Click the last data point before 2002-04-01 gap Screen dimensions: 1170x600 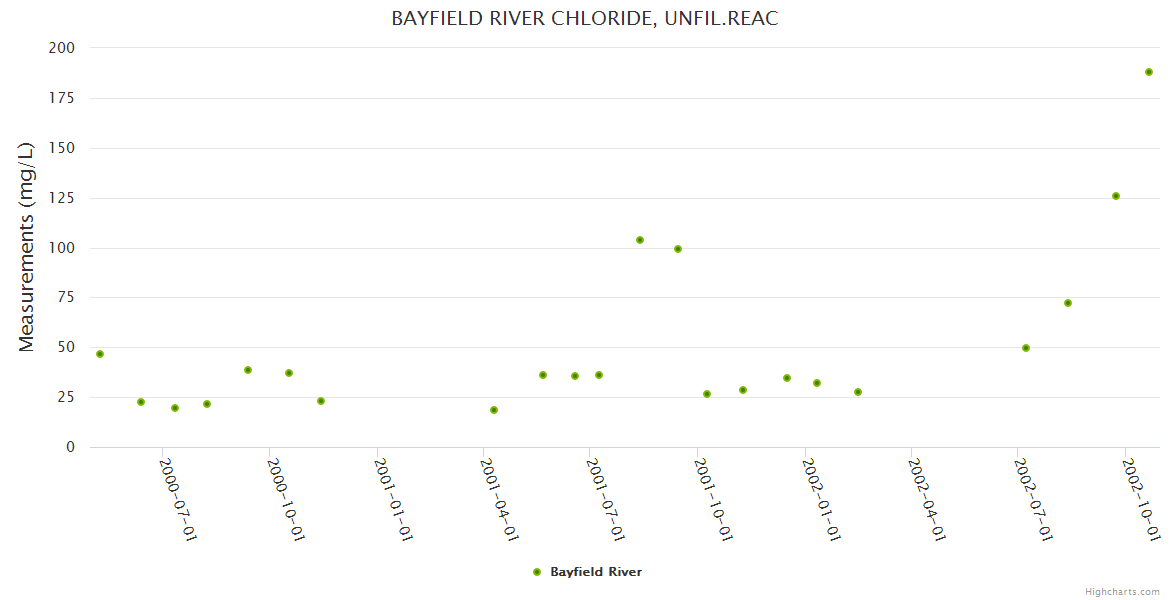pyautogui.click(x=858, y=392)
